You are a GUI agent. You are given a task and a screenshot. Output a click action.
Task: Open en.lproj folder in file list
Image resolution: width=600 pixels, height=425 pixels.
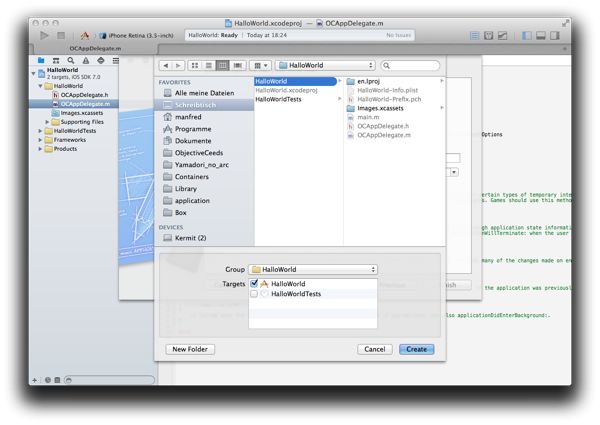point(395,81)
